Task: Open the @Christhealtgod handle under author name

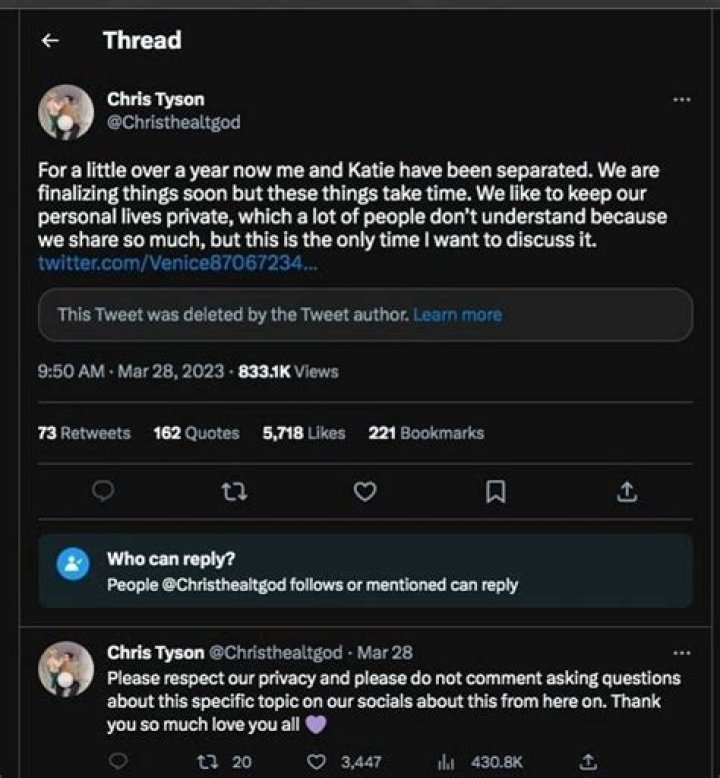Action: 173,122
